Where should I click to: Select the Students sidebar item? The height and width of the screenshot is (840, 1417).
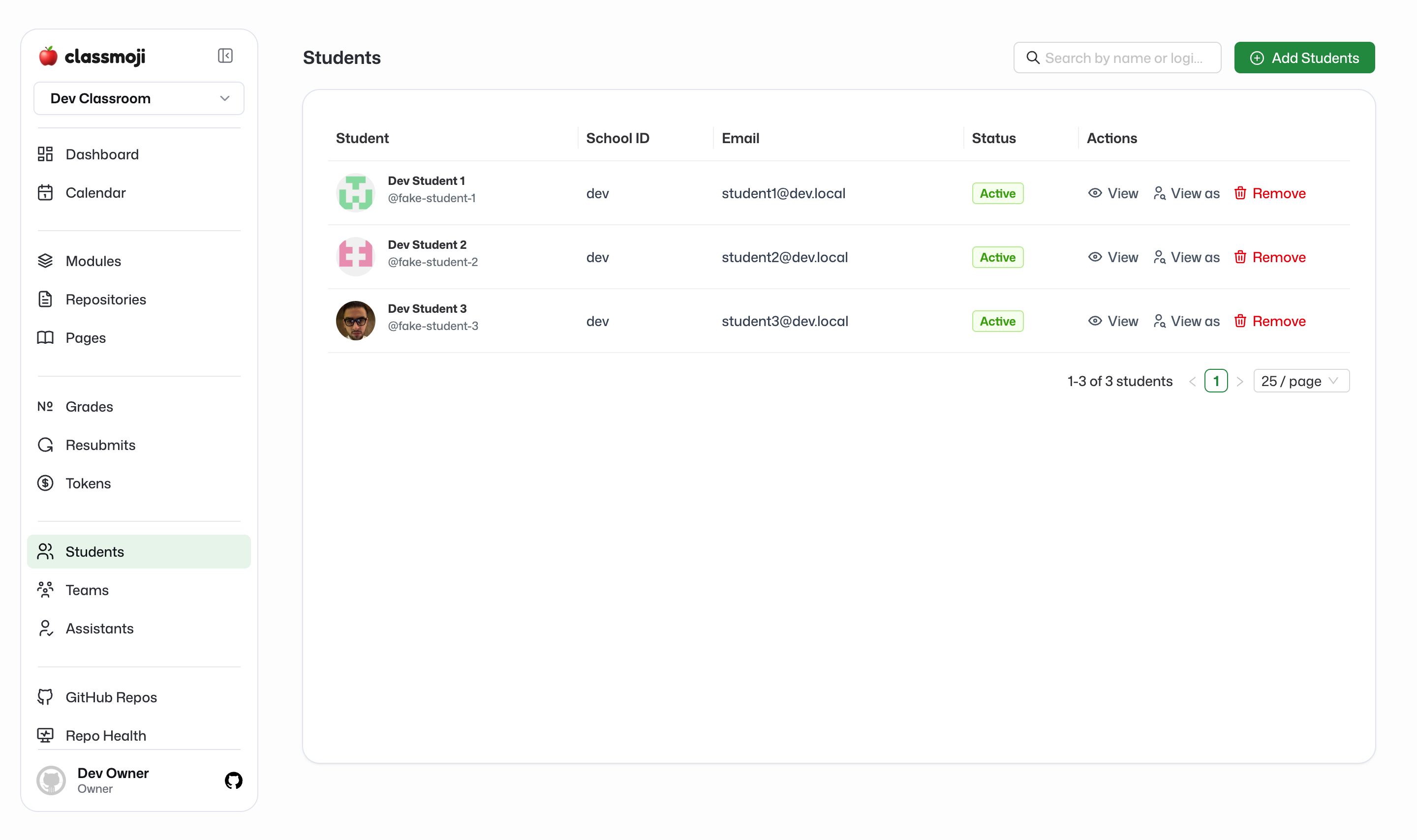pos(139,552)
